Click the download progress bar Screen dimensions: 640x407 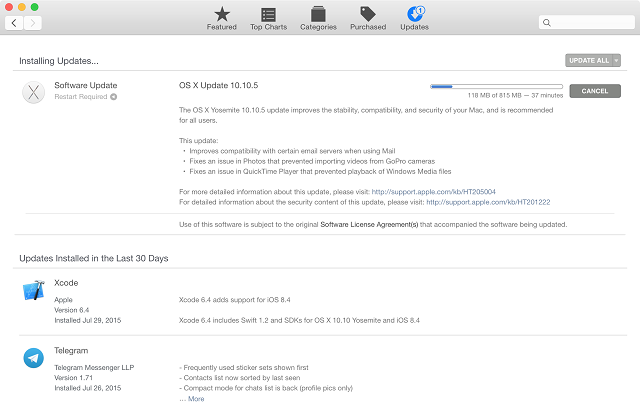496,87
